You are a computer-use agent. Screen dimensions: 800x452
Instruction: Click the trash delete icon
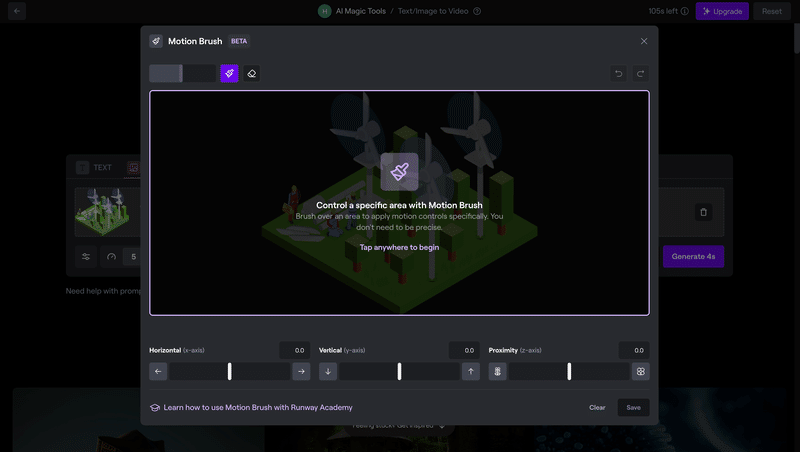(x=703, y=212)
